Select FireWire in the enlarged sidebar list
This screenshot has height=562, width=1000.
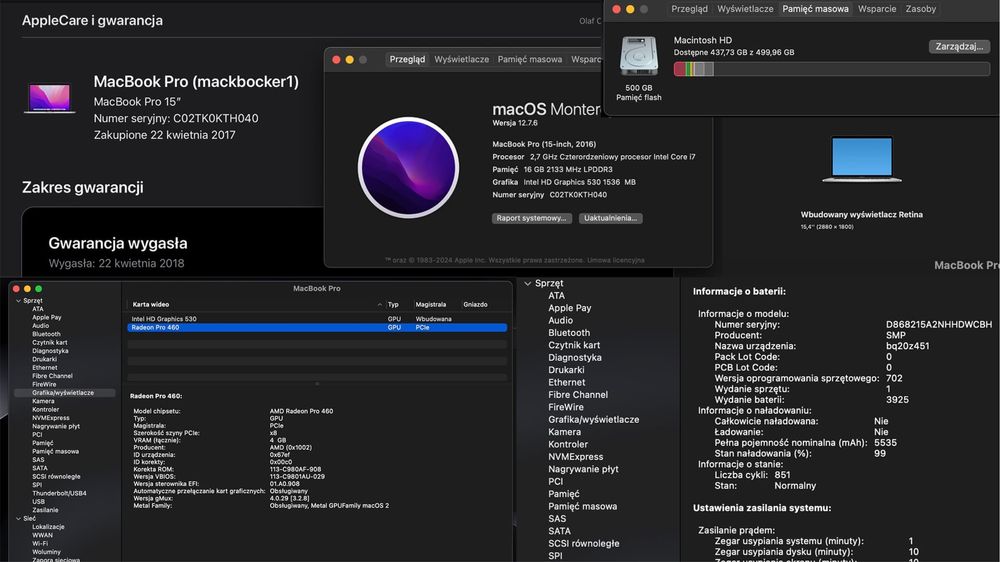tap(566, 407)
